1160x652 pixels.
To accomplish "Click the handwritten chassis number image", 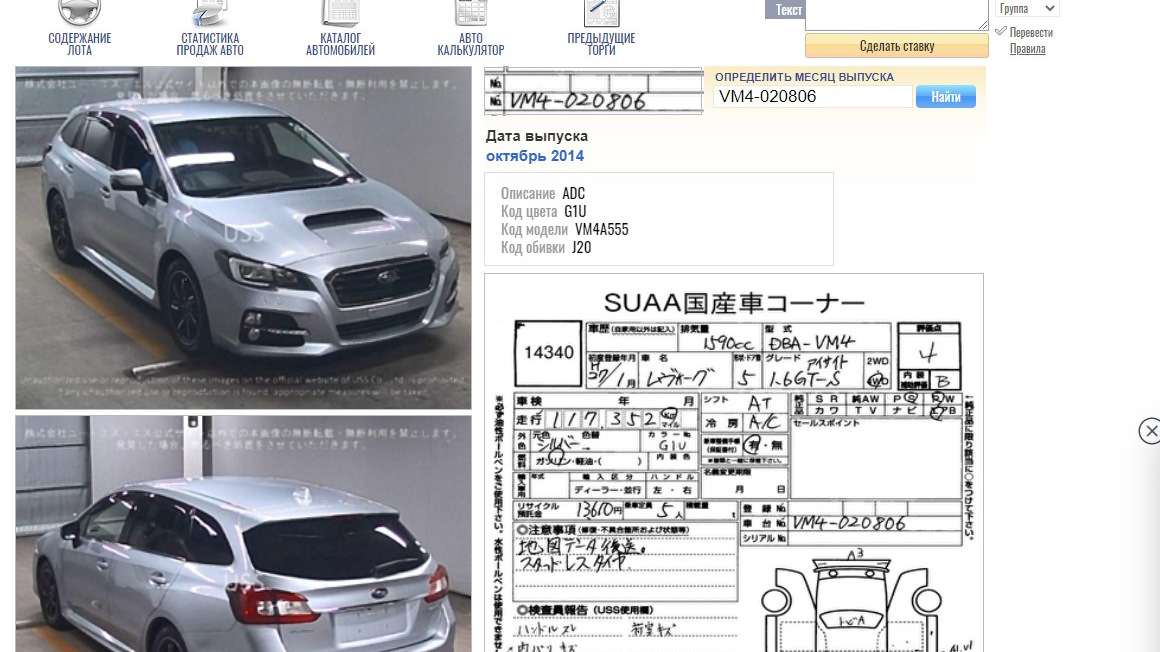I will [593, 92].
